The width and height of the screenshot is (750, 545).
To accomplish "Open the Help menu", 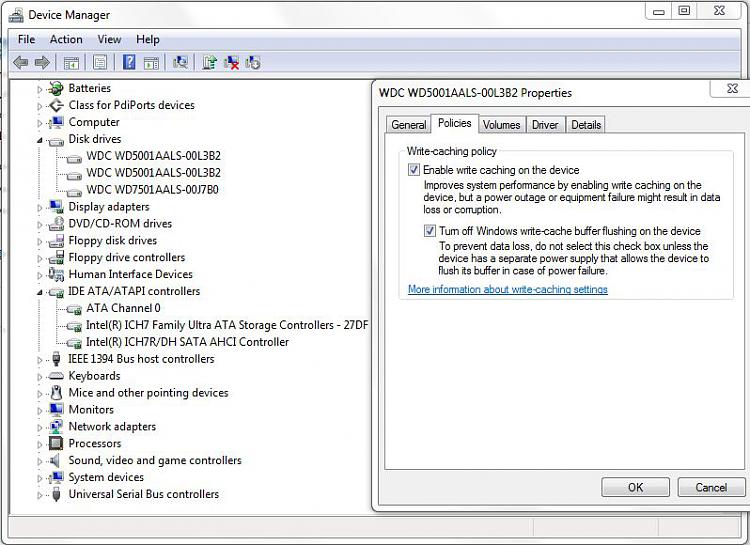I will click(x=147, y=39).
